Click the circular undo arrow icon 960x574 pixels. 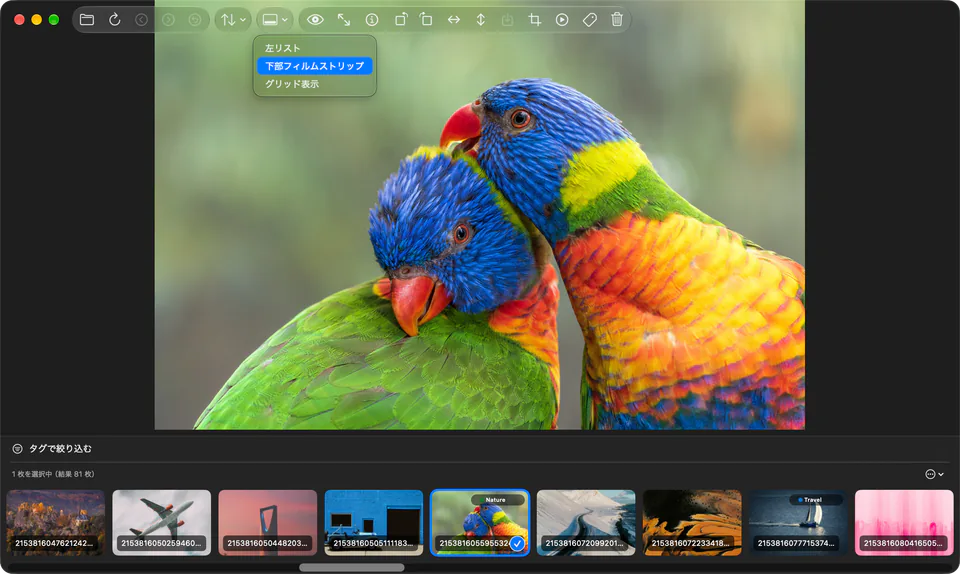tap(195, 20)
